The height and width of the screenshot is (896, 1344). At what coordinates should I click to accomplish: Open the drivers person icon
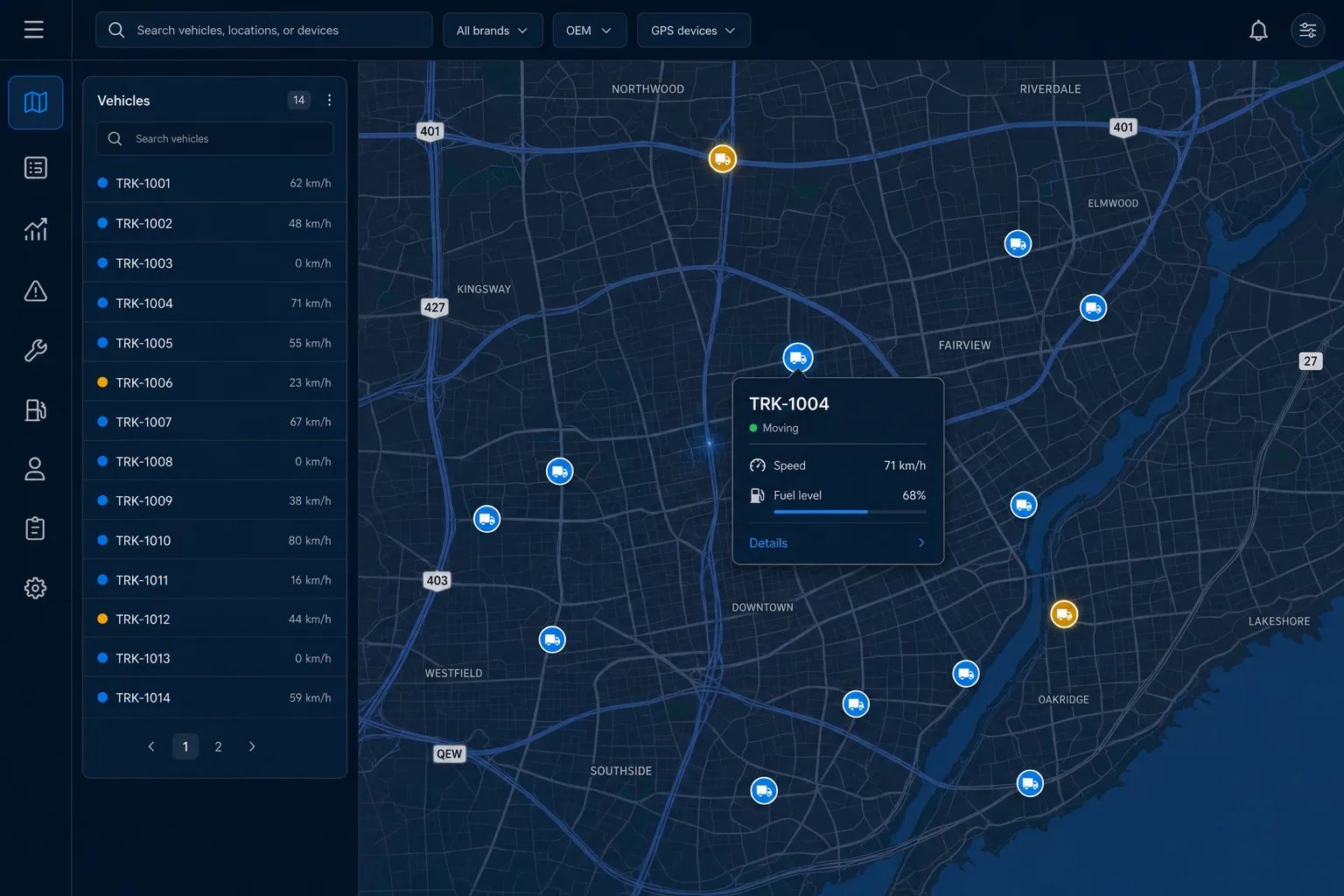pos(36,469)
